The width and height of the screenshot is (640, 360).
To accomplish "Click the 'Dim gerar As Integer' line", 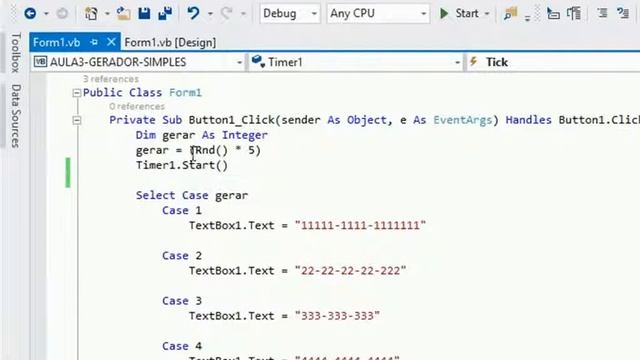I will point(202,135).
